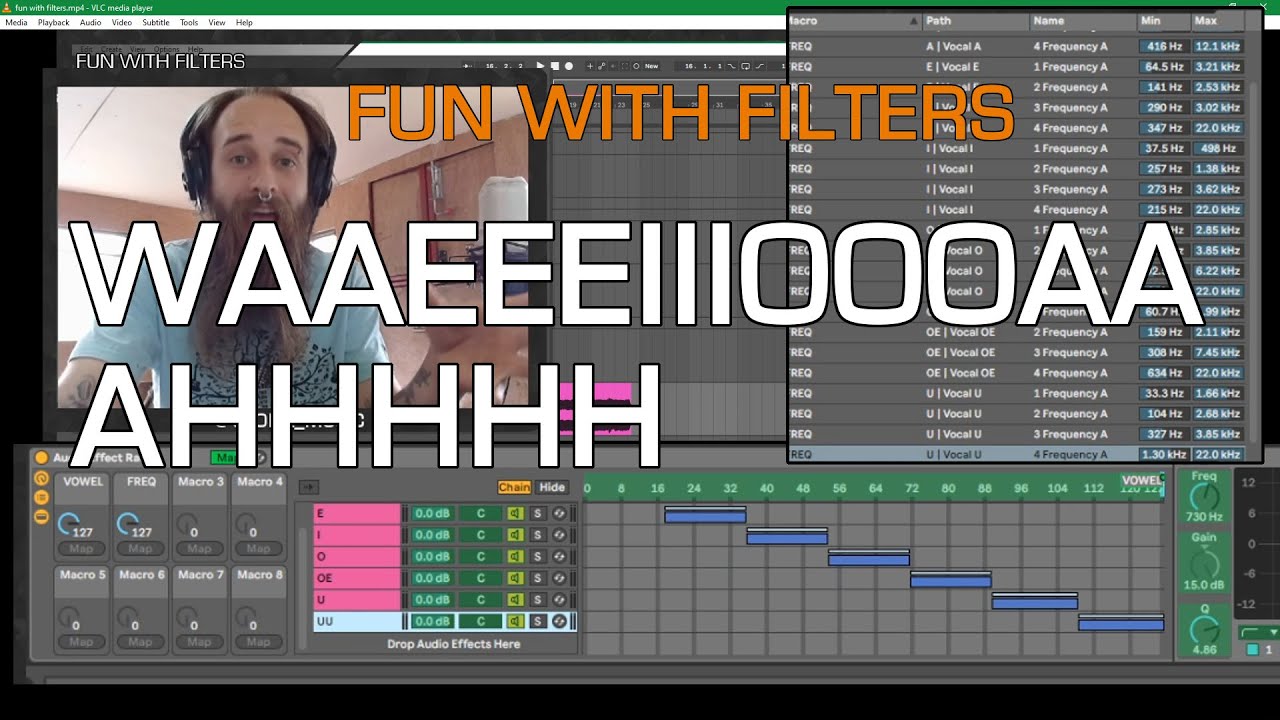The image size is (1280, 720).
Task: Open the VLC Video menu
Action: [x=122, y=22]
